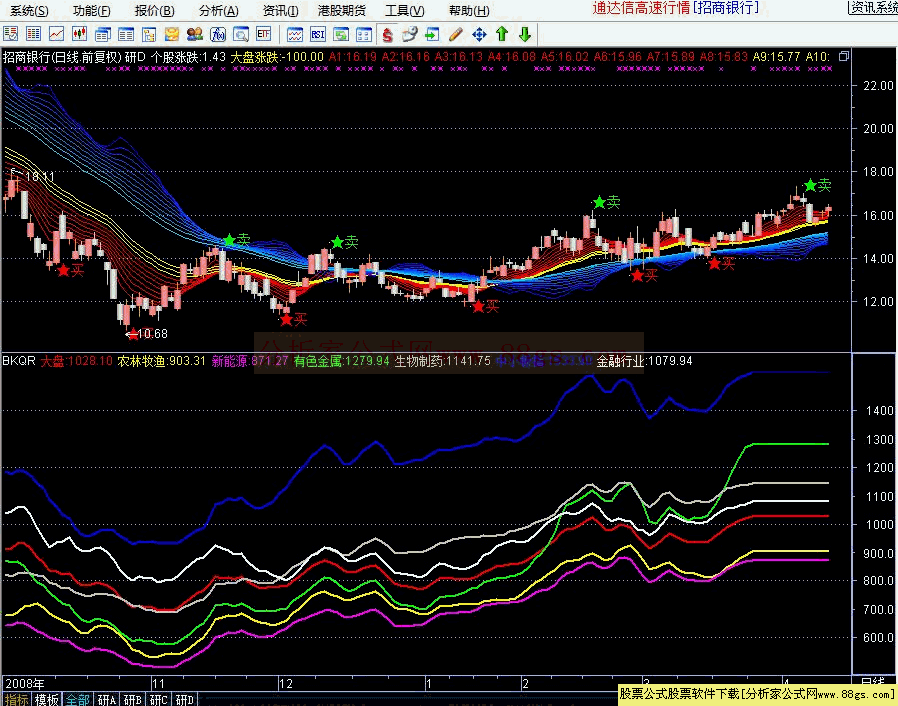Click the 新能源:871.27 legend value
This screenshot has height=706, width=898.
pyautogui.click(x=250, y=361)
